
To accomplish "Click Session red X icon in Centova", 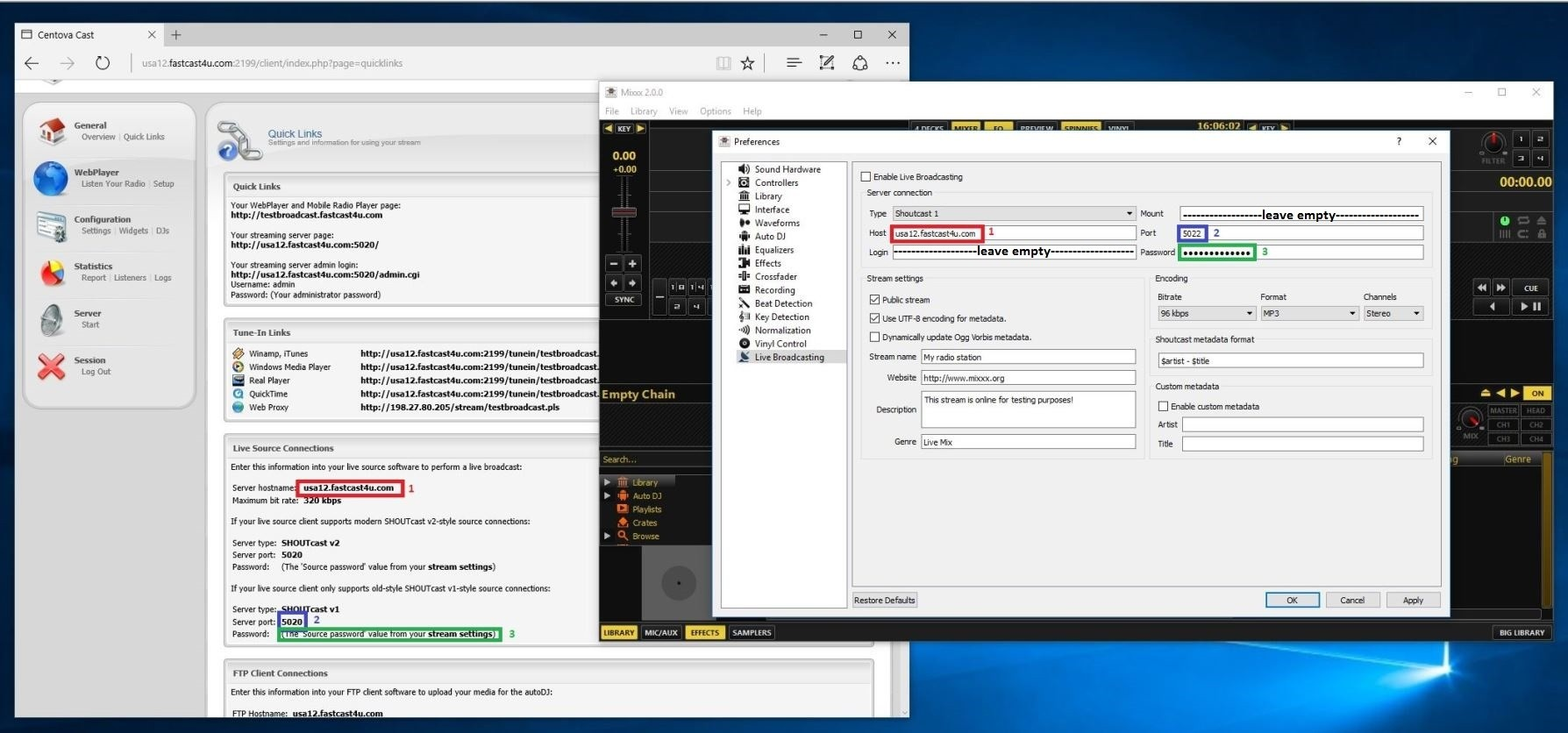I will coord(52,366).
